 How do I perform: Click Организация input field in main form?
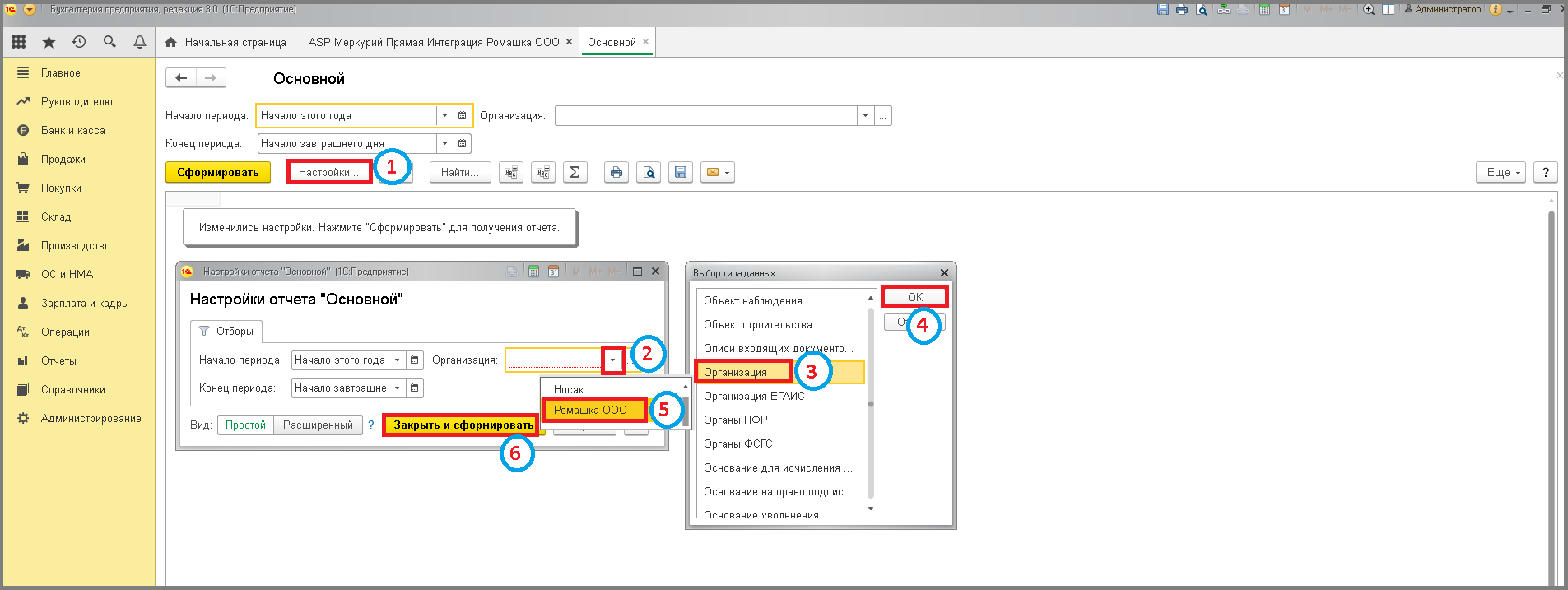(706, 116)
